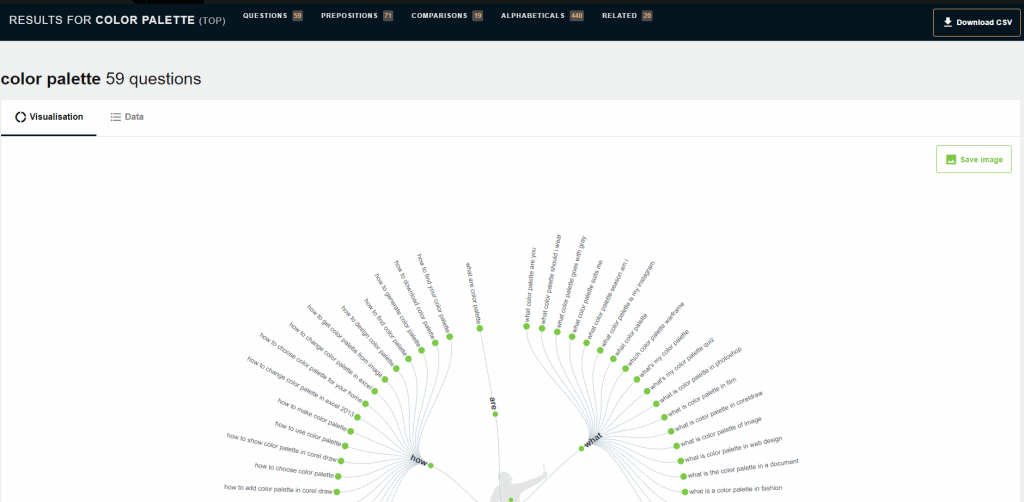Select the "how to choose color palette" label
This screenshot has width=1024, height=502.
click(295, 469)
